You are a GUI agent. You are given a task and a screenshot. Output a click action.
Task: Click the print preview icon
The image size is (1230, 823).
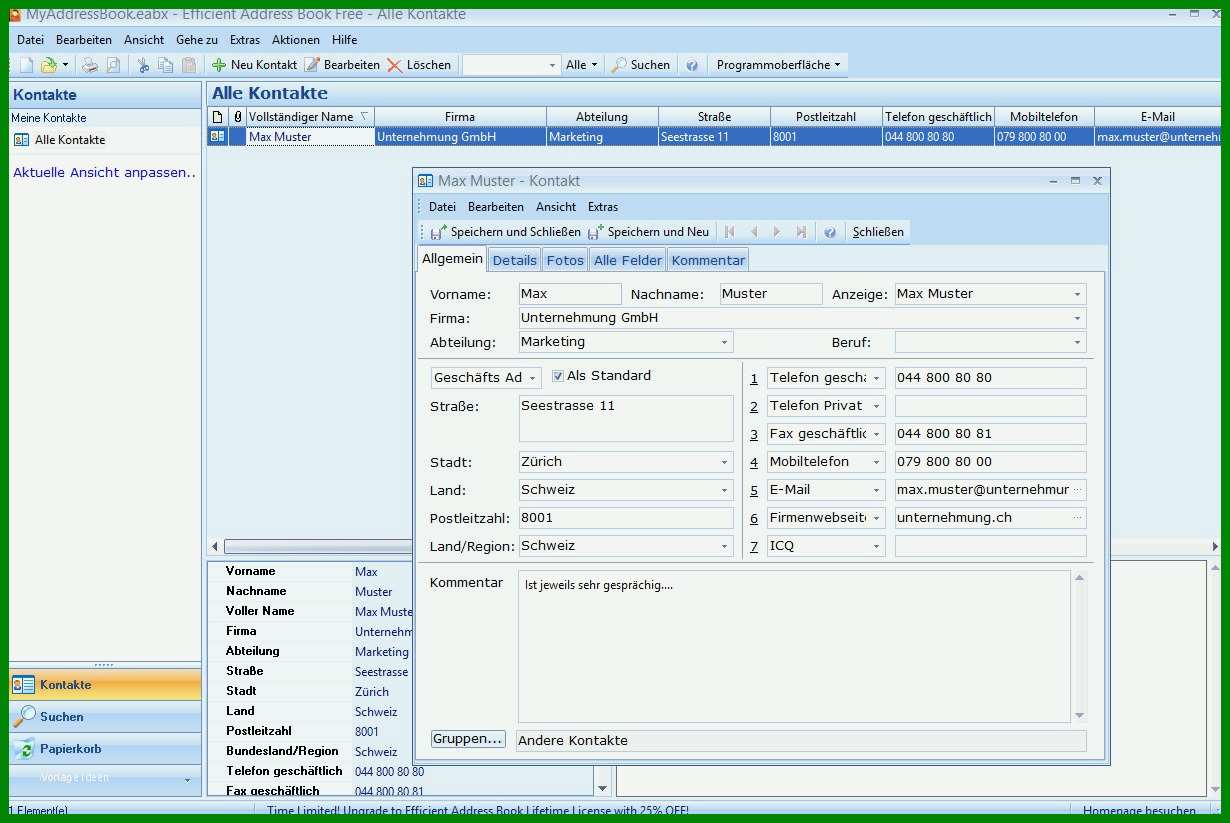[x=113, y=65]
